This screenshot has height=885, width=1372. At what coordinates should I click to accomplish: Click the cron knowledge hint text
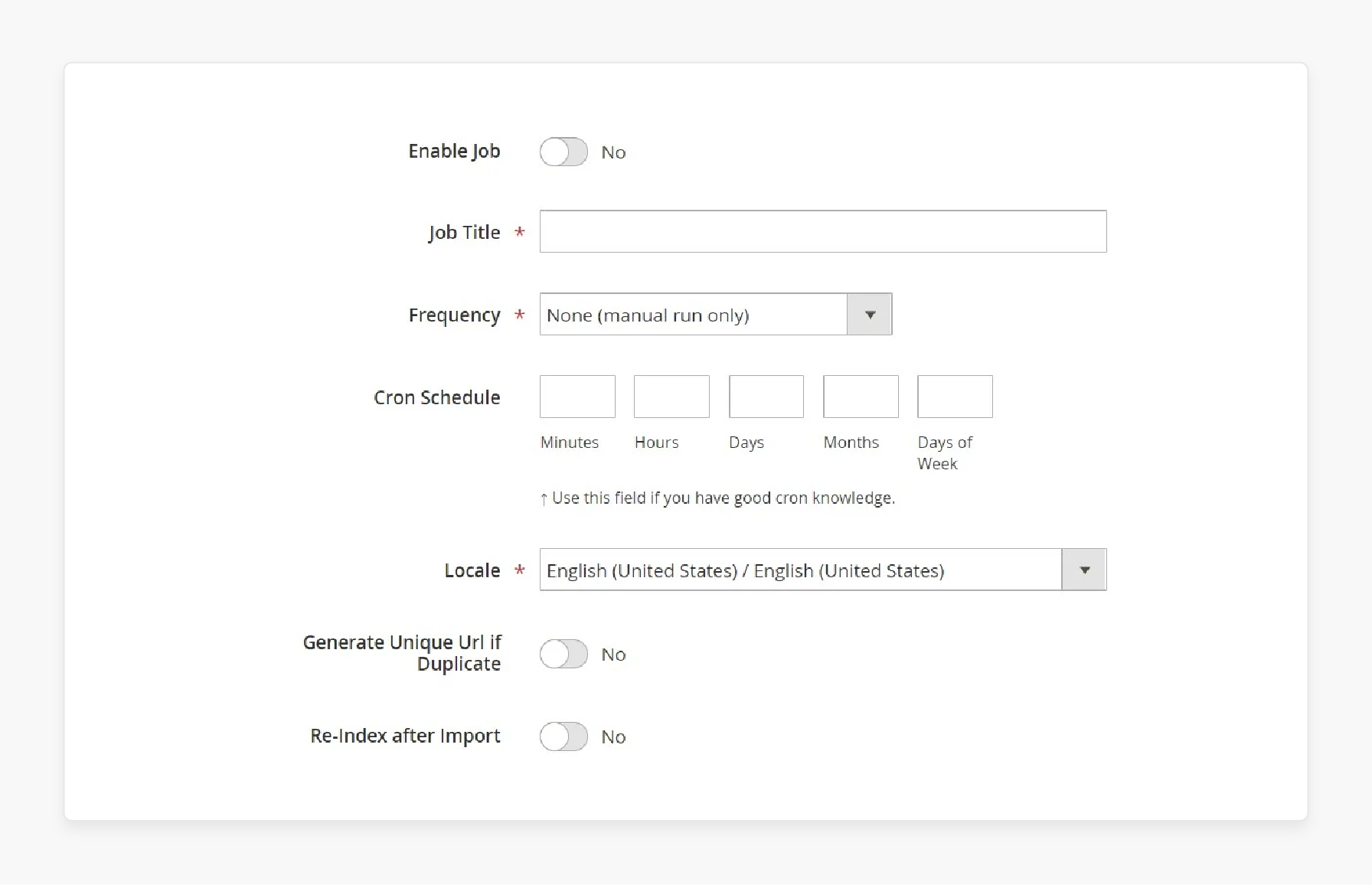tap(717, 498)
